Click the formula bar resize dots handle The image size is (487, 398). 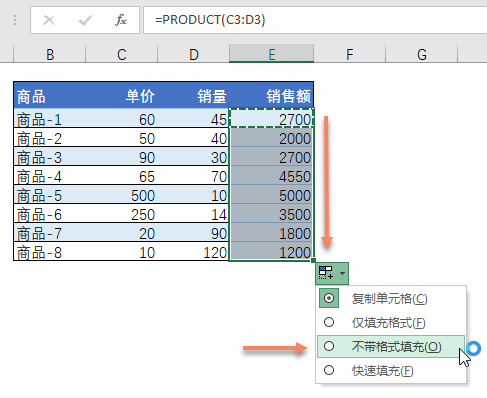tap(15, 20)
